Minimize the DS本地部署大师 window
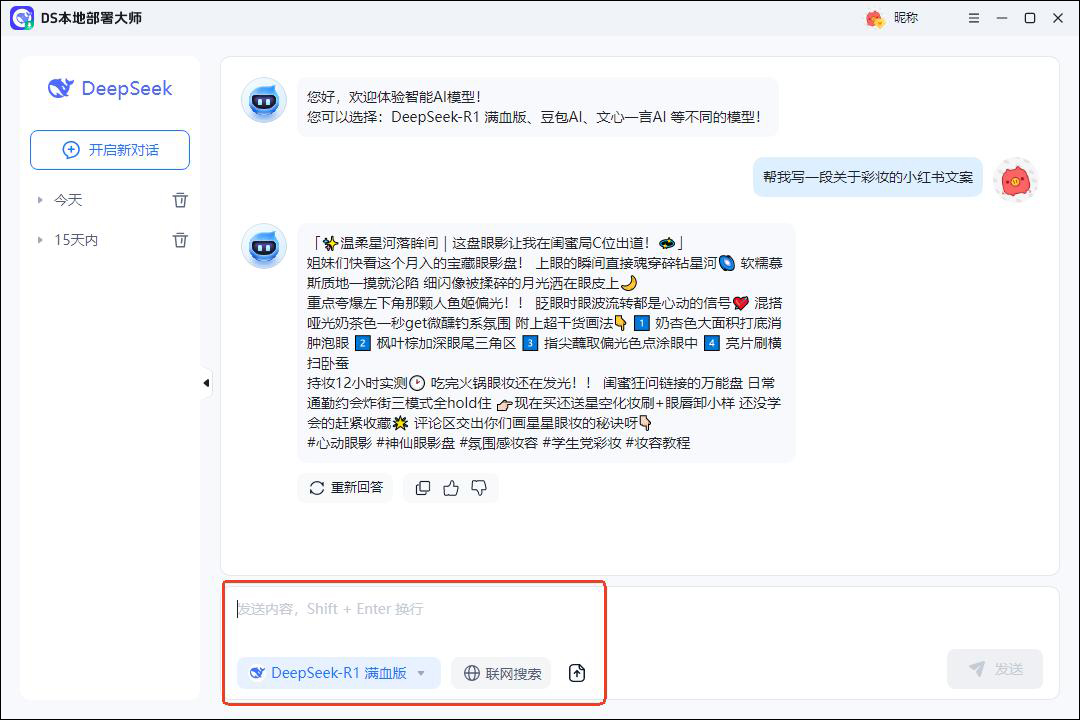This screenshot has width=1080, height=720. pyautogui.click(x=1001, y=18)
